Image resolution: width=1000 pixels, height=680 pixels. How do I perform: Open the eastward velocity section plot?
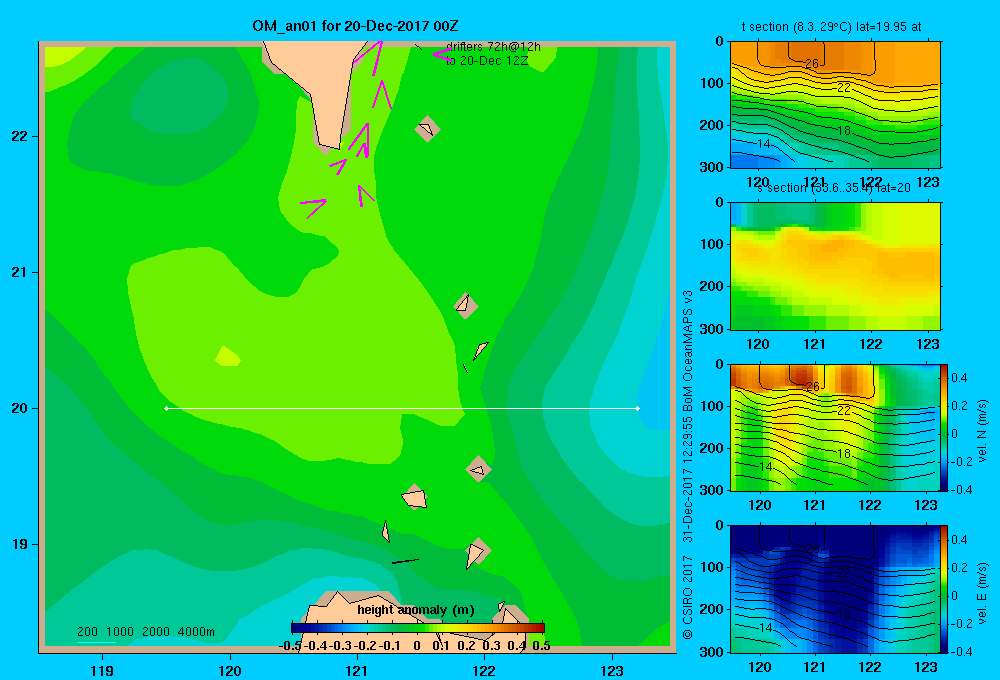pos(835,589)
